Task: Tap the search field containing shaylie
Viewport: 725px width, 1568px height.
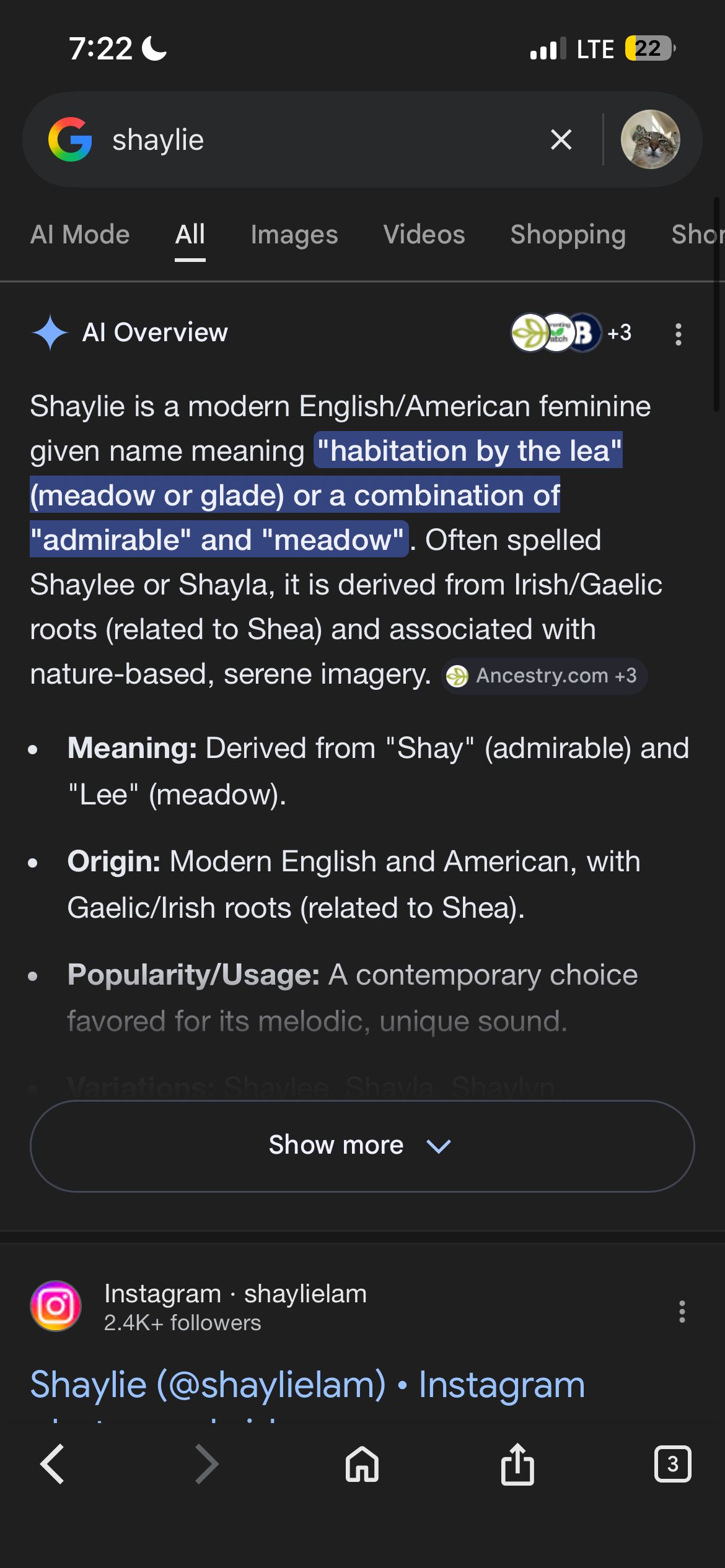Action: (x=310, y=140)
